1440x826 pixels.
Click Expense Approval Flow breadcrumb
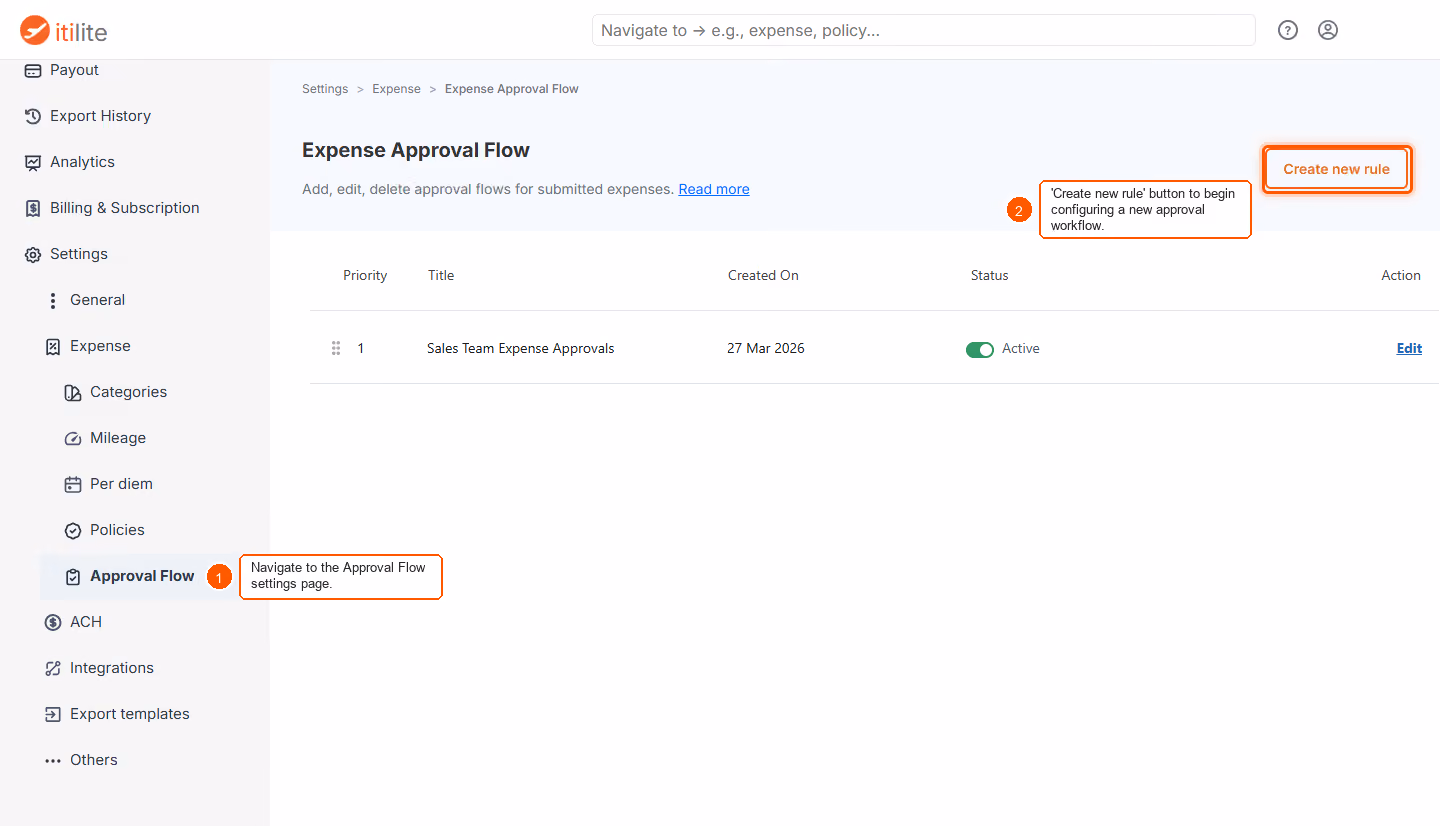tap(512, 89)
